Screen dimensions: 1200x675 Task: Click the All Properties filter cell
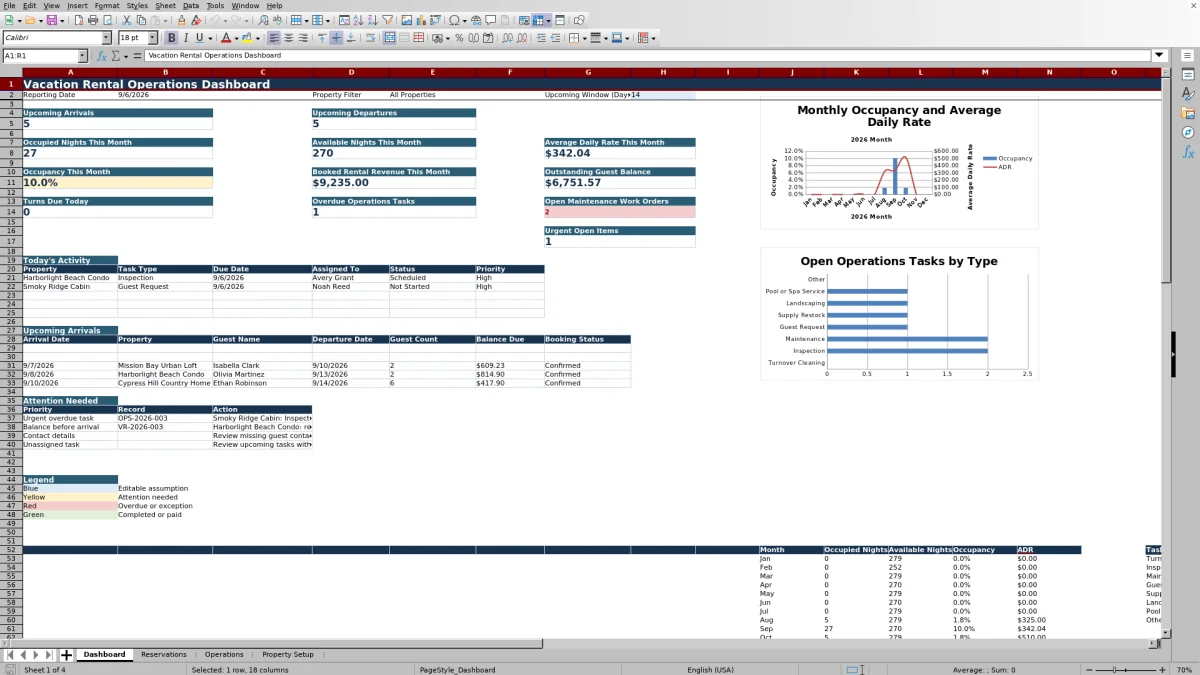coord(432,95)
